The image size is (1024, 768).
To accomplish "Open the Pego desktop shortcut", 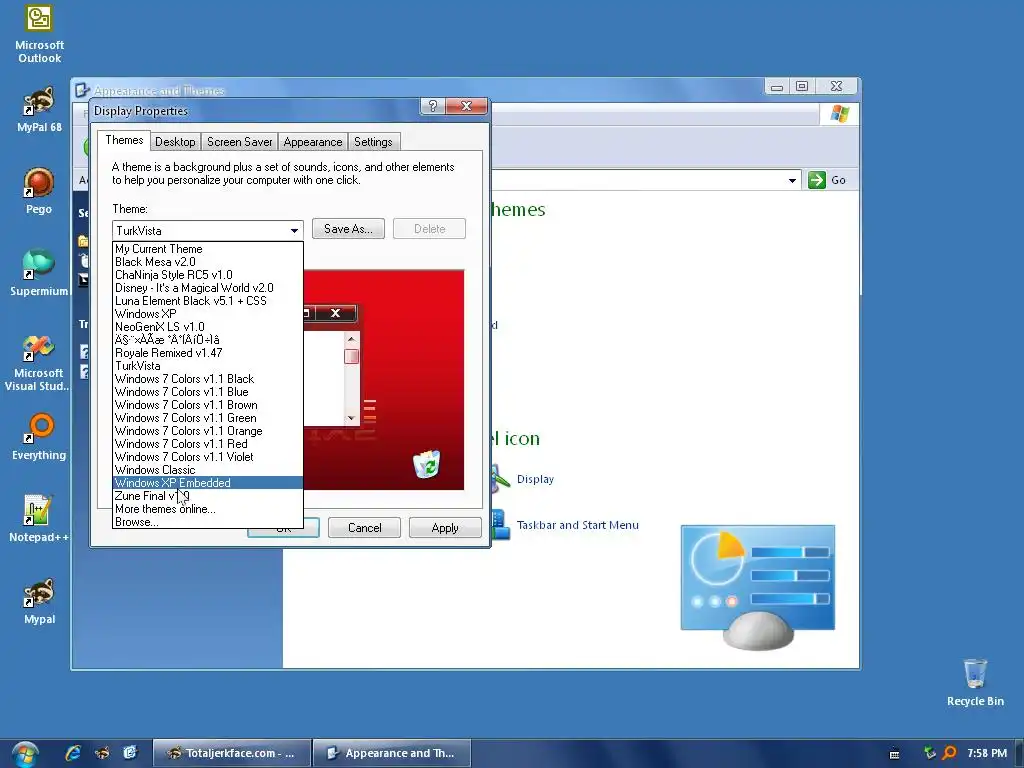I will click(x=39, y=191).
